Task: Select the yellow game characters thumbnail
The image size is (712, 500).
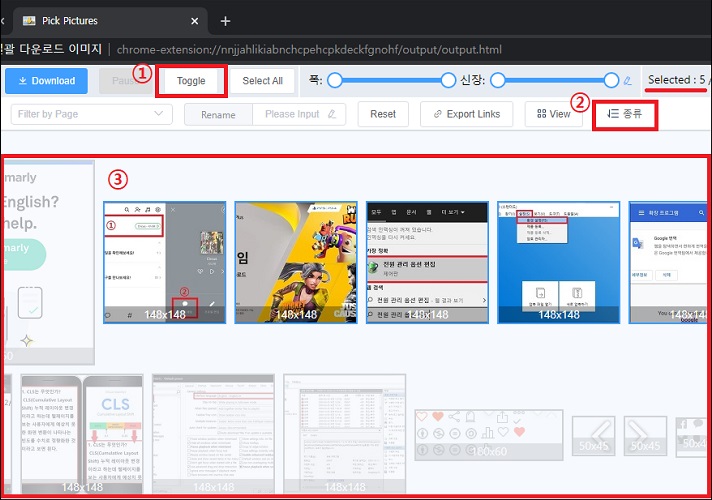Action: (x=296, y=262)
